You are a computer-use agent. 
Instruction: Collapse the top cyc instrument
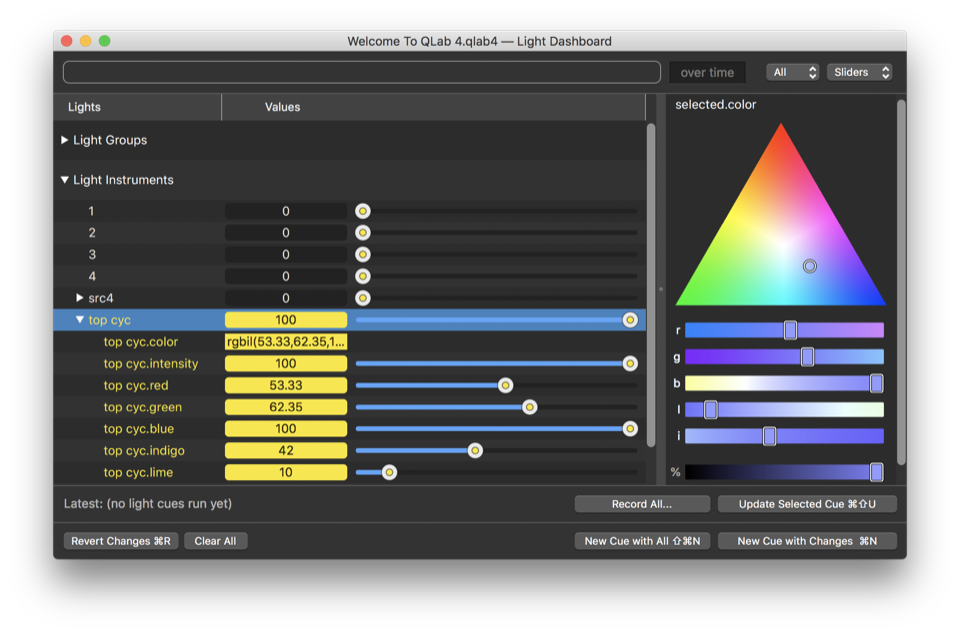pyautogui.click(x=80, y=320)
